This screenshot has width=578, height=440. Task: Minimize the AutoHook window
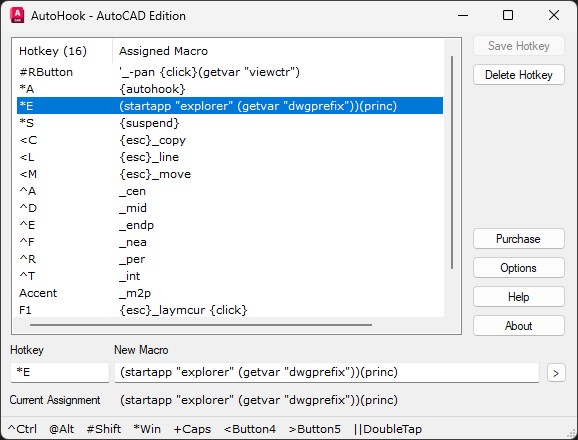(463, 15)
